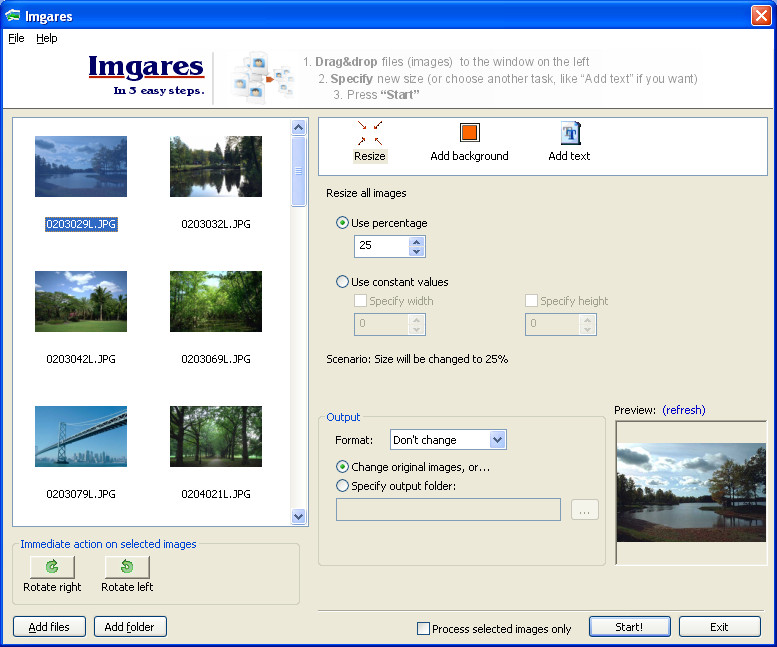
Task: Open the Help menu
Action: (47, 38)
